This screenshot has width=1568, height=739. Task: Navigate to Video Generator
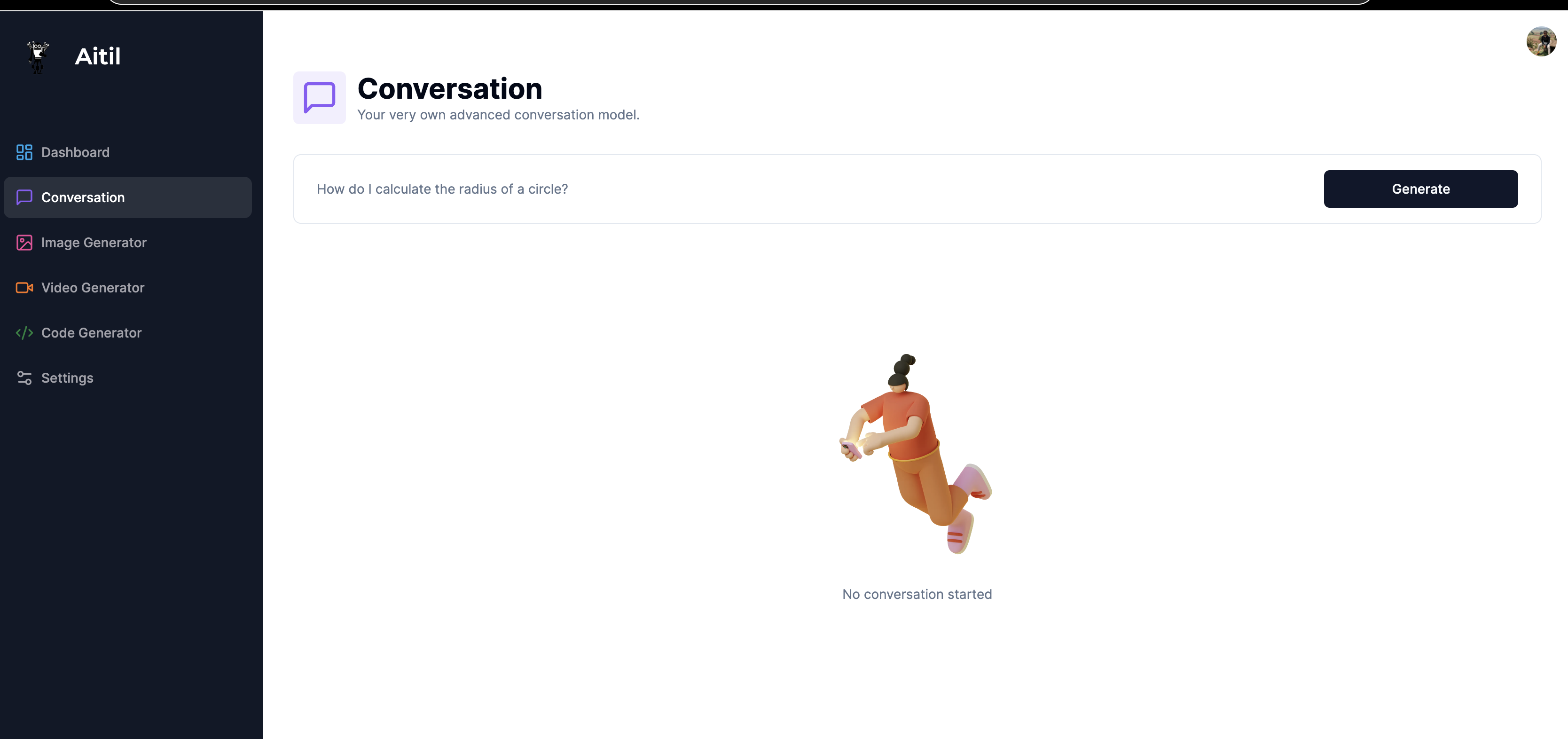coord(93,287)
